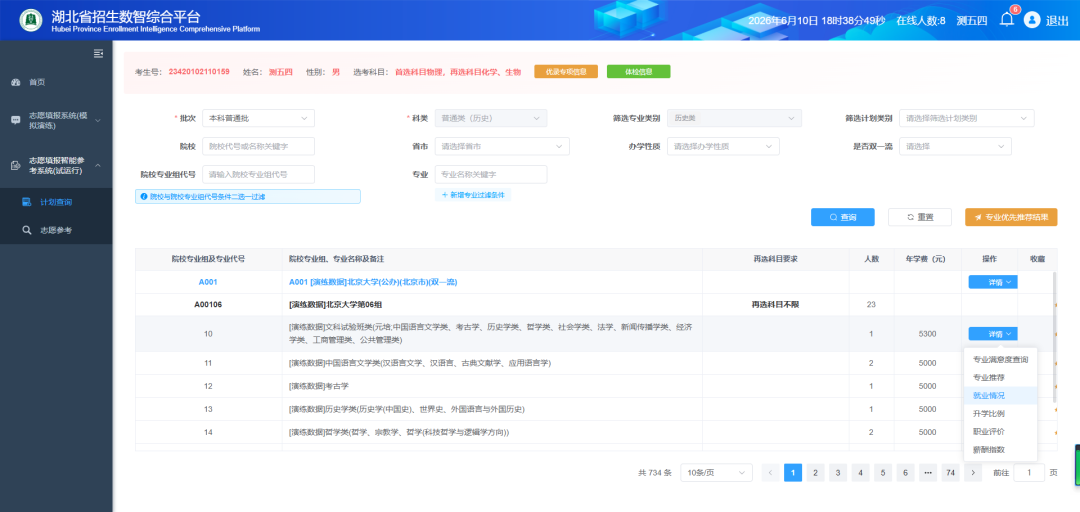Click the 志愿填报系统 chat bubble icon

(x=16, y=120)
